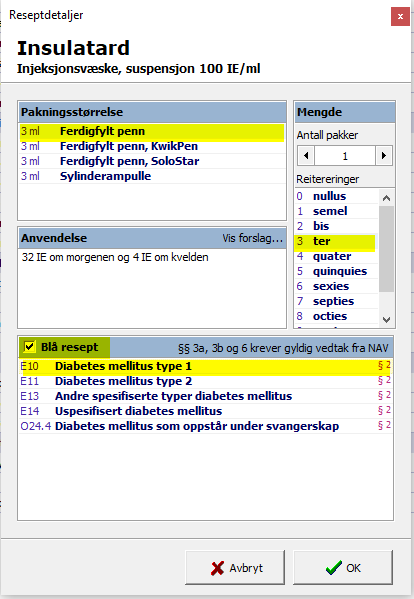Choose 5 quinquies in Reitereringer
This screenshot has width=414, height=599.
point(336,271)
